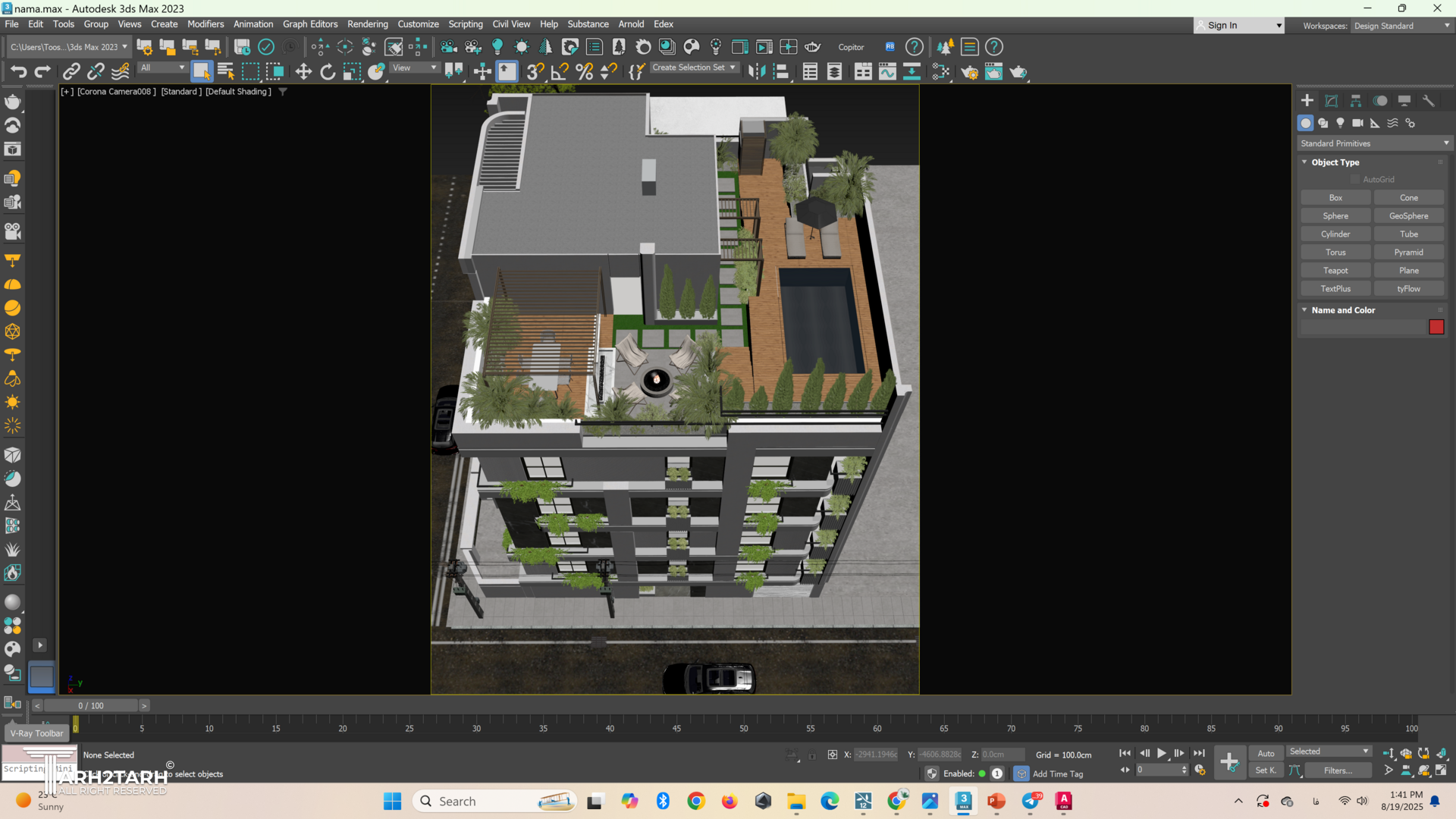1456x819 pixels.
Task: Activate the Select and Rotate tool
Action: tap(328, 72)
